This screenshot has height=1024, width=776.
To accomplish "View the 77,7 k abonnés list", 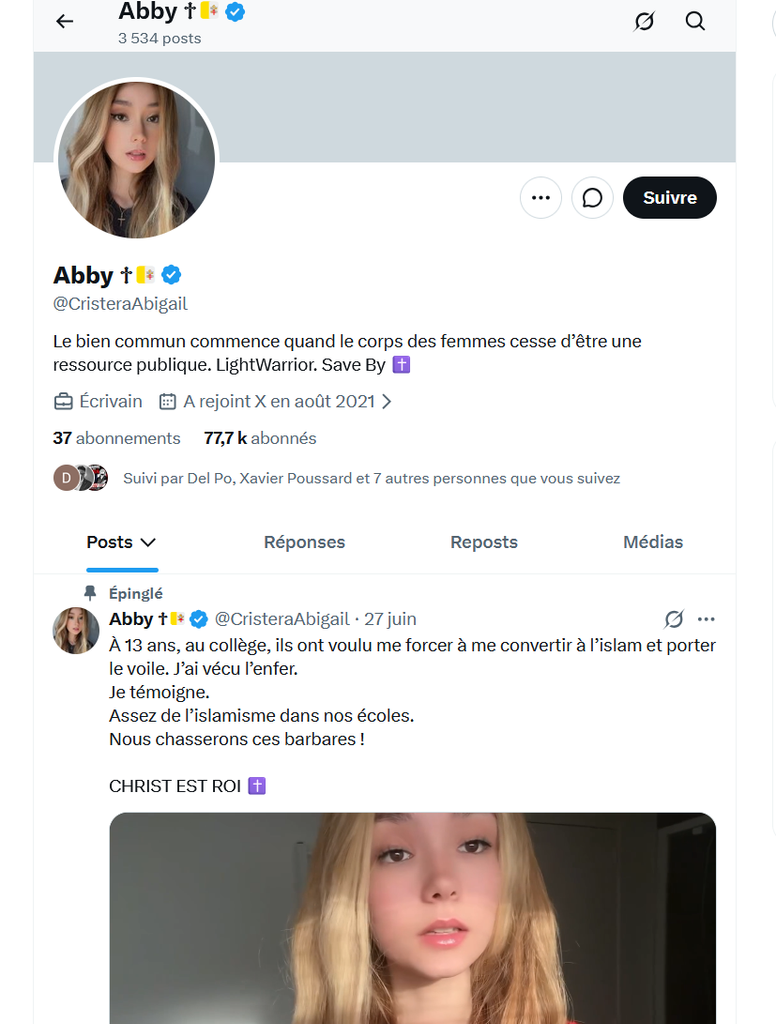I will click(x=260, y=438).
